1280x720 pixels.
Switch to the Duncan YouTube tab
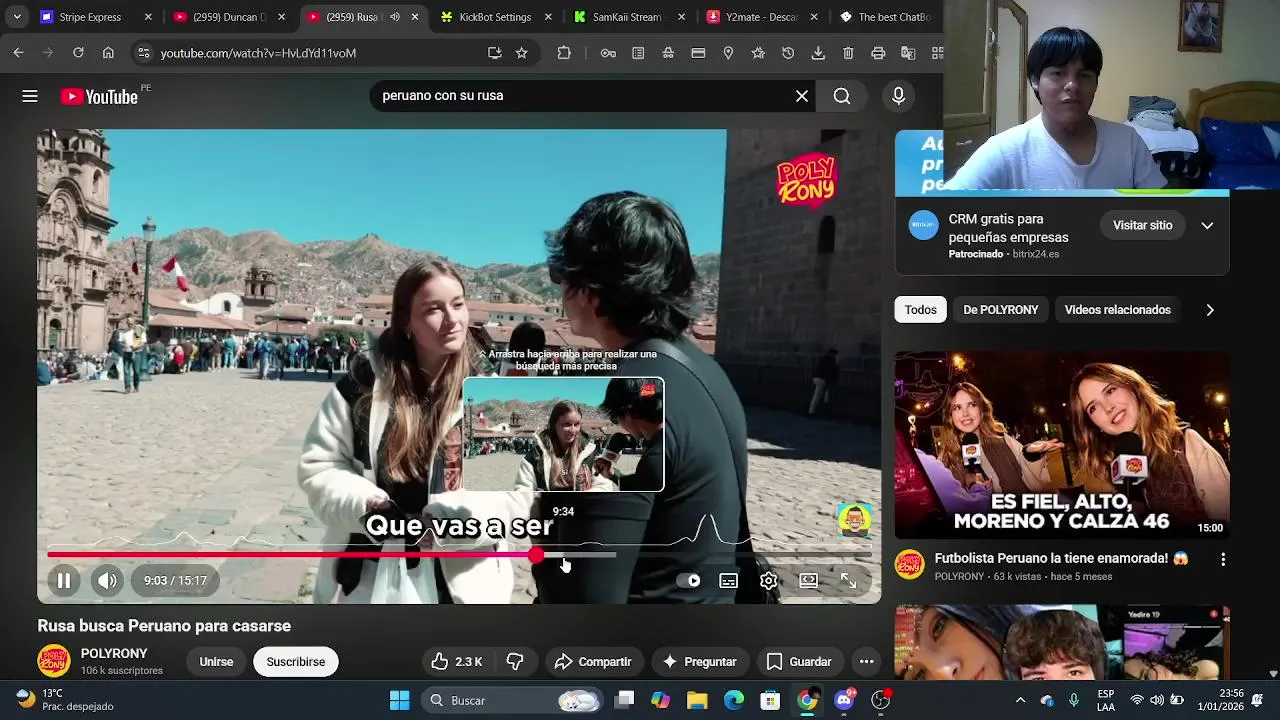coord(229,17)
